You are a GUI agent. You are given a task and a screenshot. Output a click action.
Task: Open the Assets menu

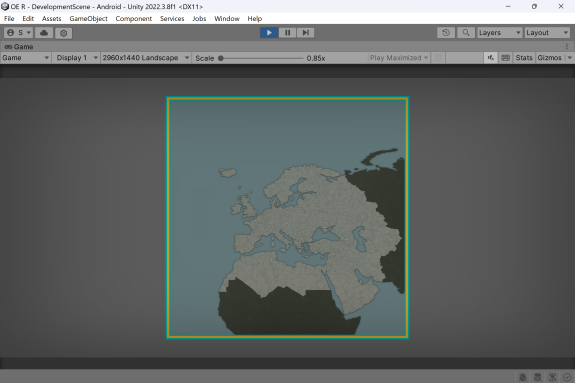(52, 19)
